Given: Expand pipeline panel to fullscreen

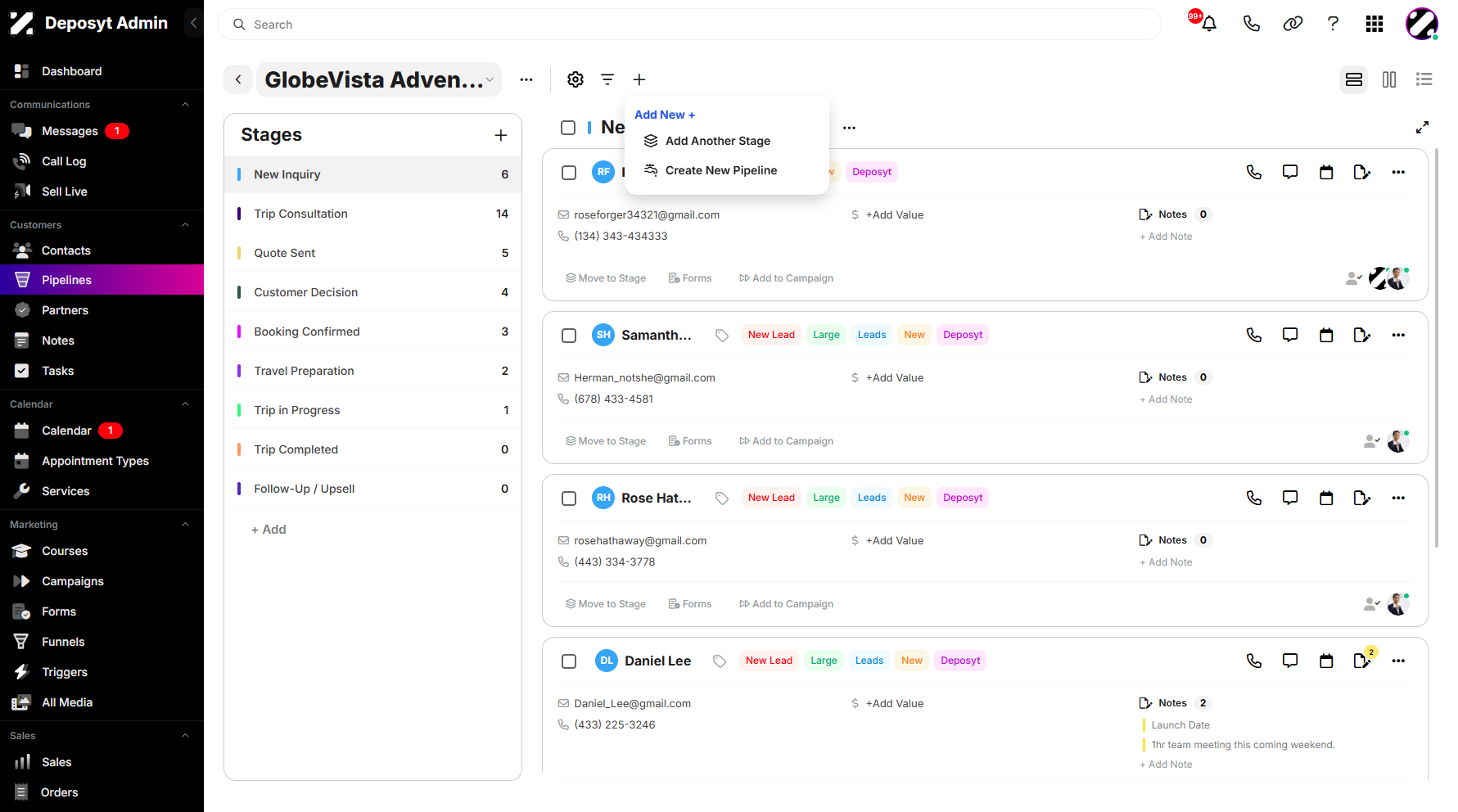Looking at the screenshot, I should (1423, 127).
